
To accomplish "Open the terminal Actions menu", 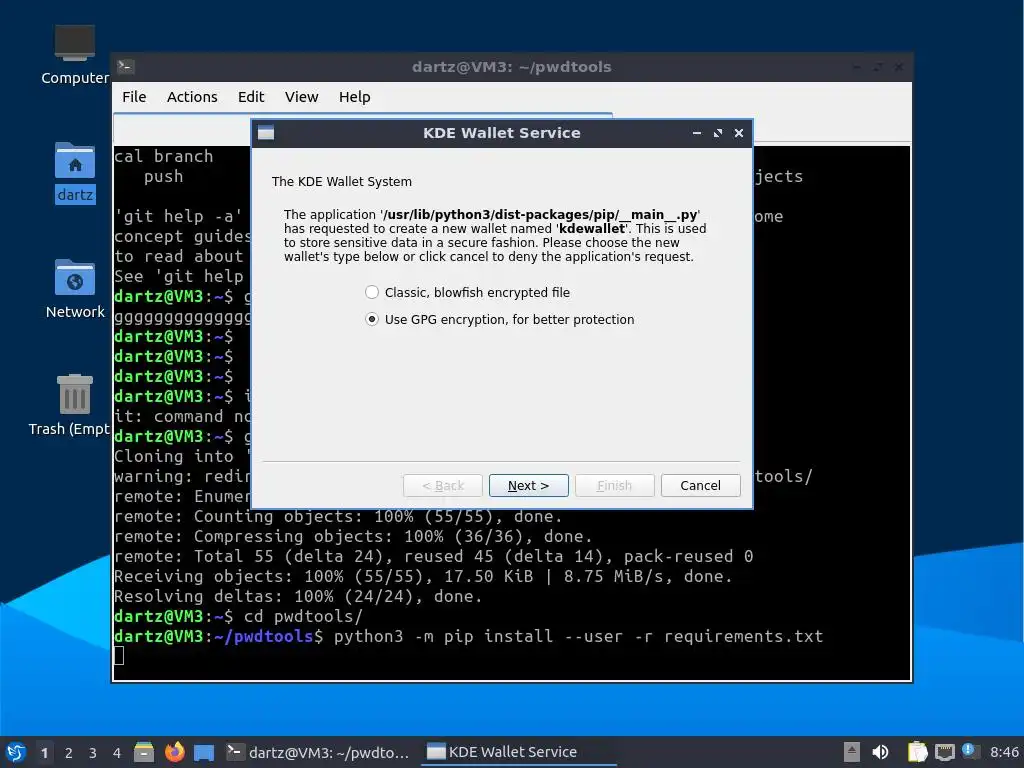I will [192, 97].
